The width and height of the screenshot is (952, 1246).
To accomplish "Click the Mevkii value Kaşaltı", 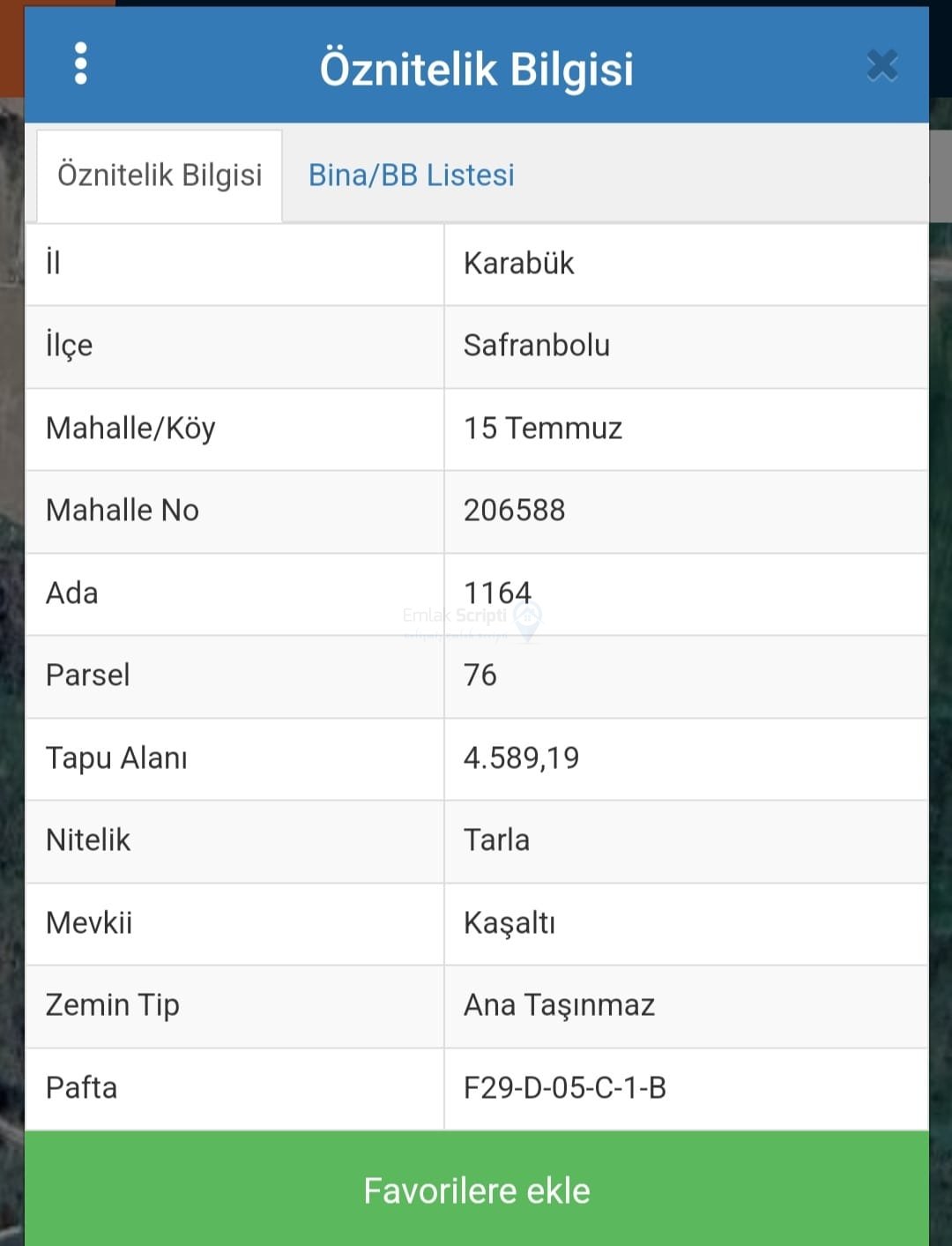I will 509,923.
